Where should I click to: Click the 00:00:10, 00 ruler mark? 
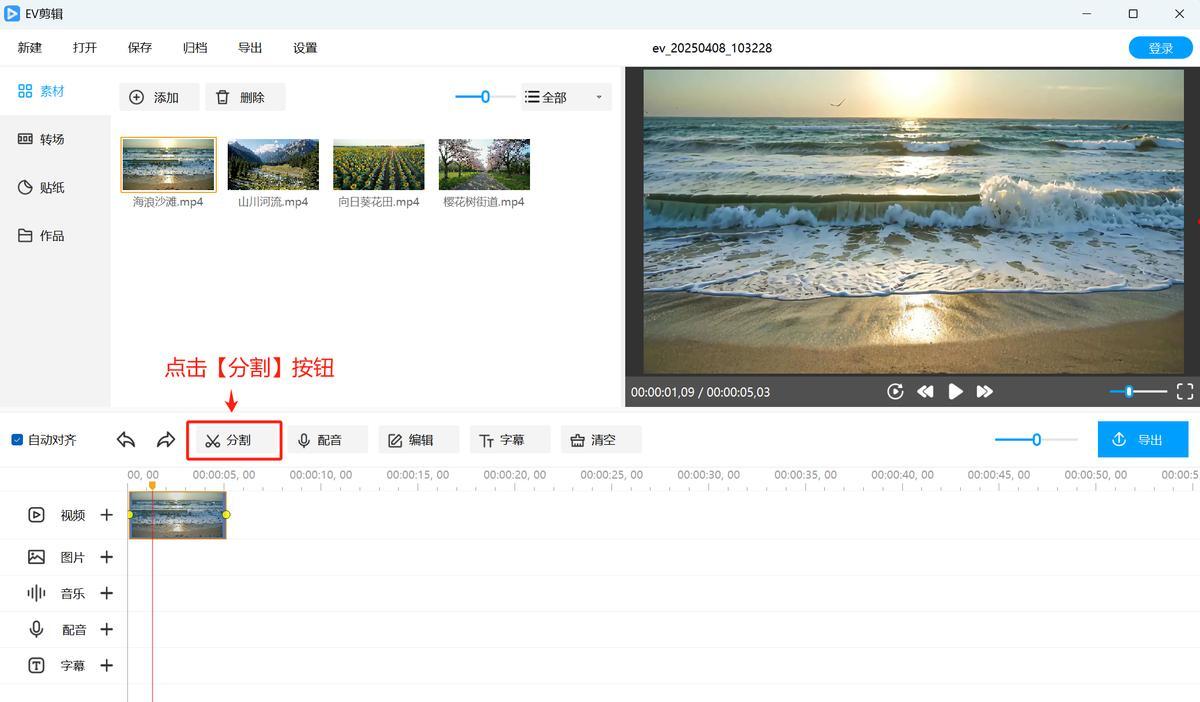321,475
